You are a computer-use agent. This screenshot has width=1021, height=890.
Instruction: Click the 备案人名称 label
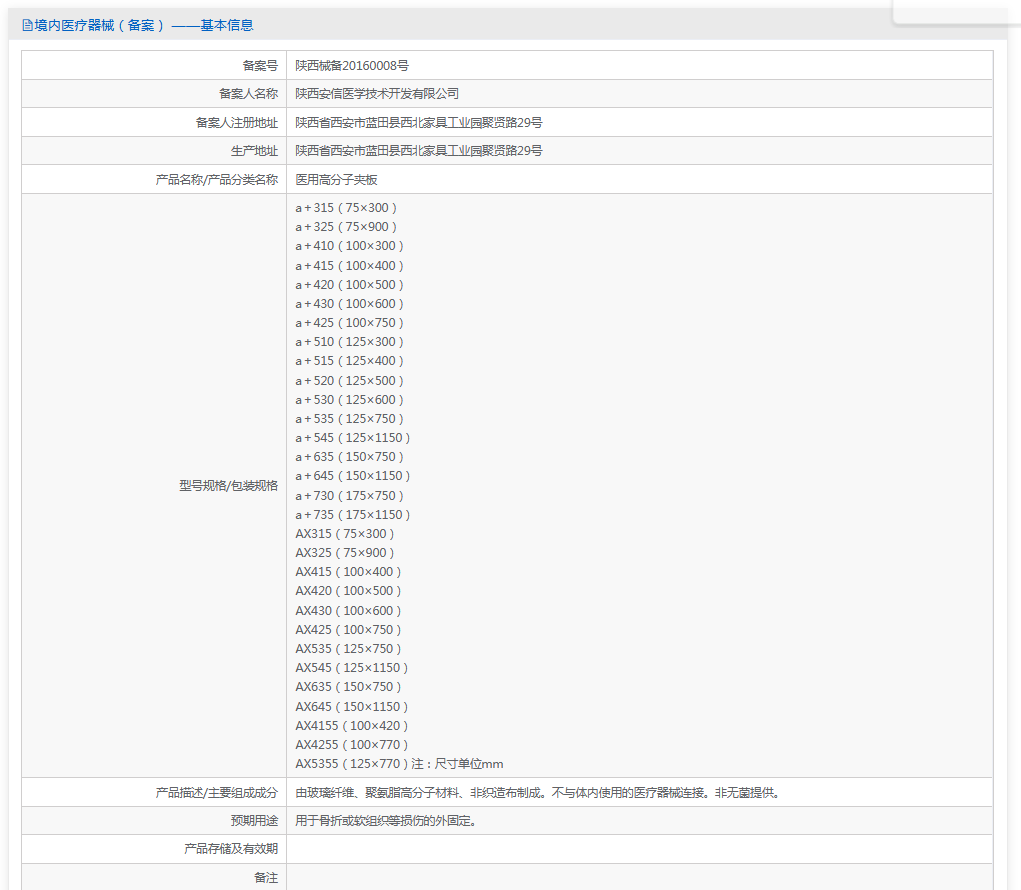tap(248, 94)
